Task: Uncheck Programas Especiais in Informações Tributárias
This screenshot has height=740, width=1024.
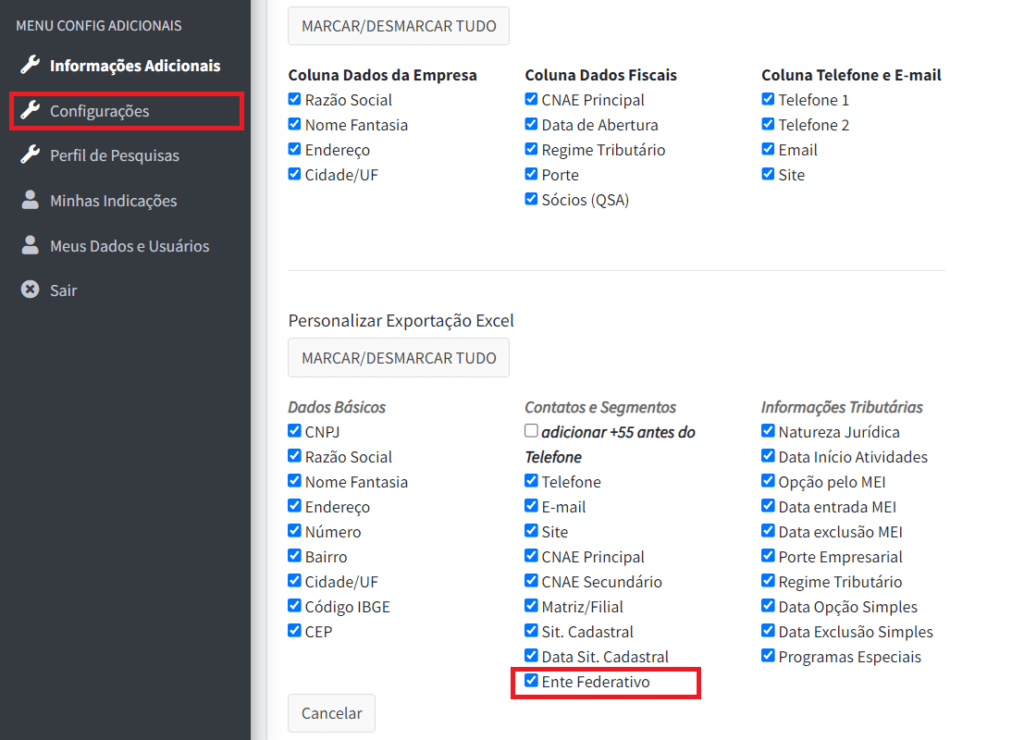Action: (x=766, y=656)
